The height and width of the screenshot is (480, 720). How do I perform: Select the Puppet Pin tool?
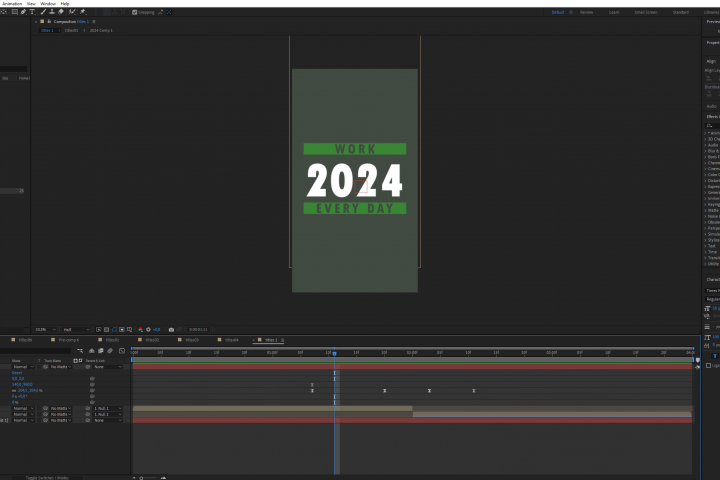pyautogui.click(x=83, y=12)
